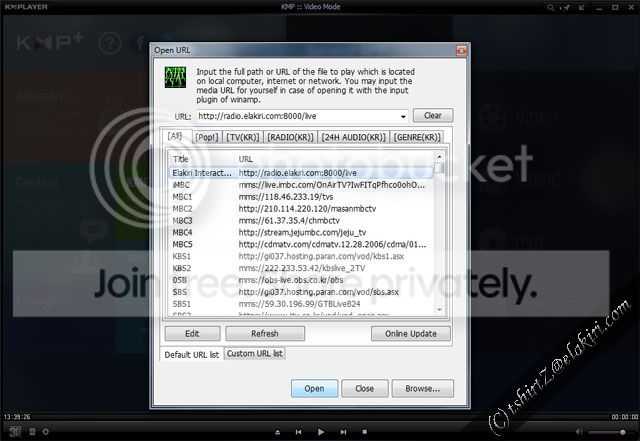
Task: Click the eject/open file button
Action: coord(278,432)
